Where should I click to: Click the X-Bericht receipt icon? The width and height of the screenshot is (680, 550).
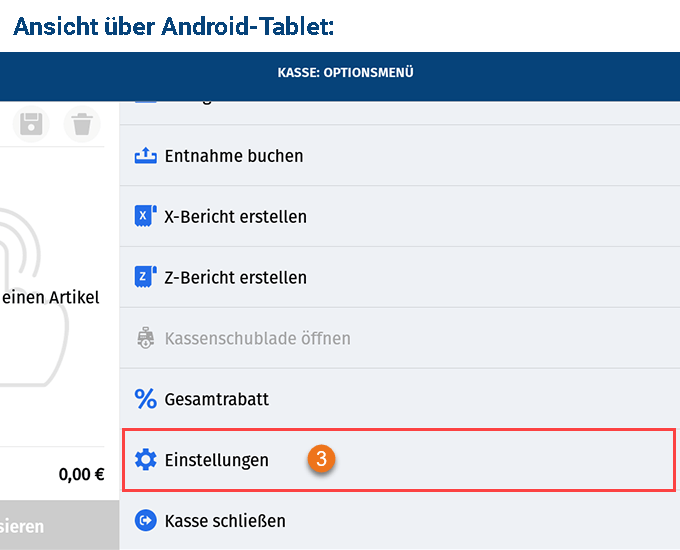tap(145, 216)
